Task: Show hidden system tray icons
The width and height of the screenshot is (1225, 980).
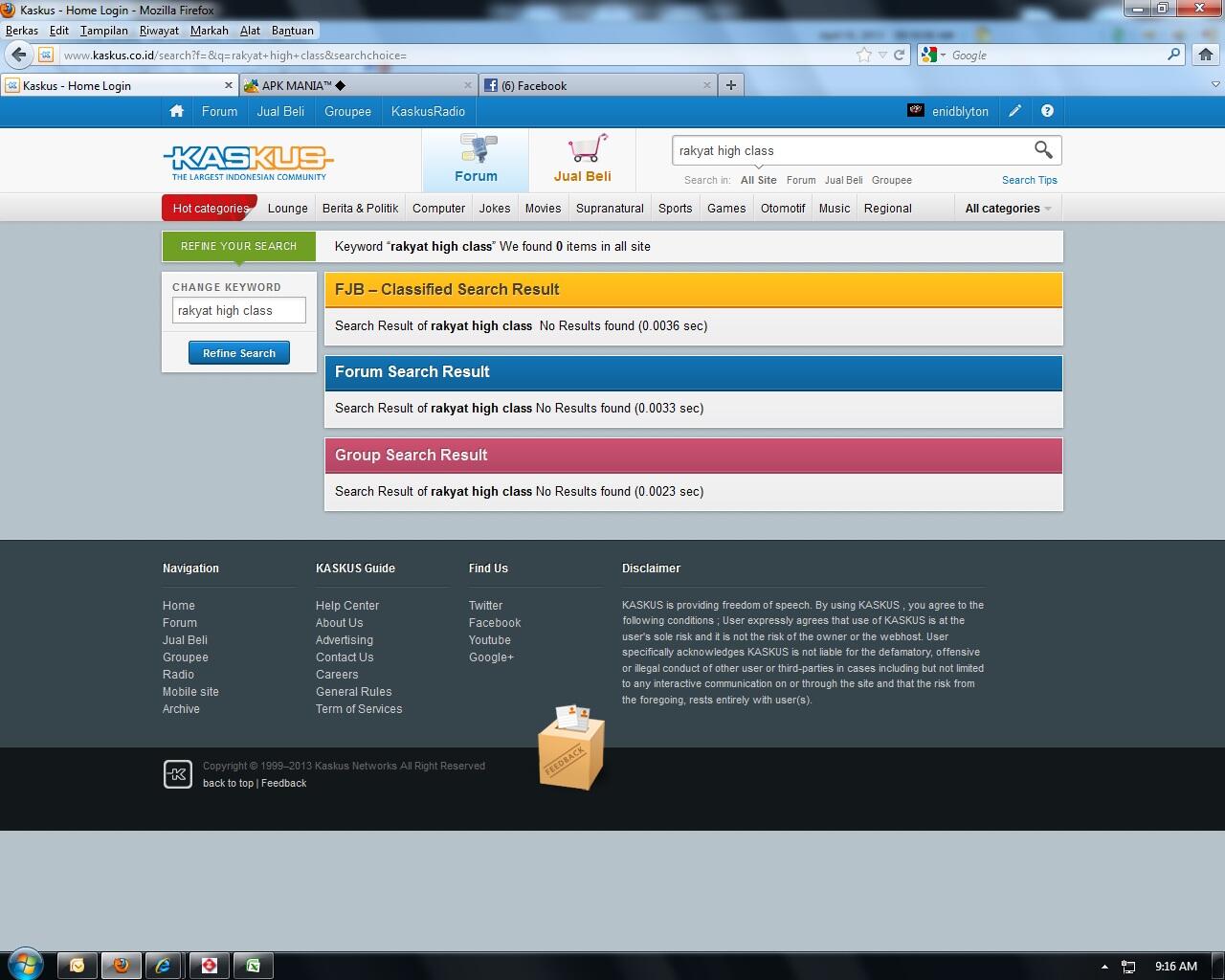Action: tap(1104, 967)
